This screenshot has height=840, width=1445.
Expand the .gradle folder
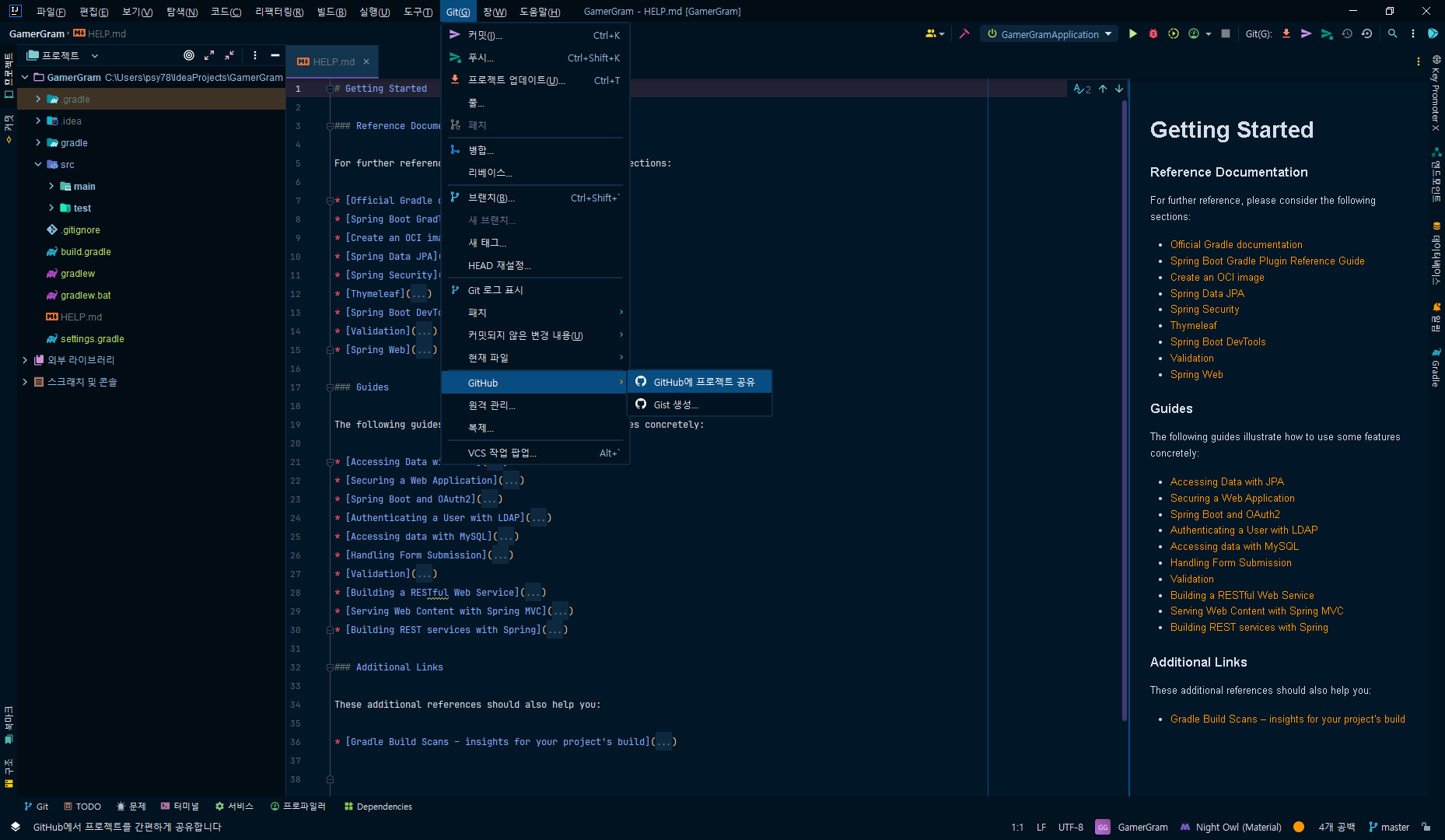click(38, 99)
